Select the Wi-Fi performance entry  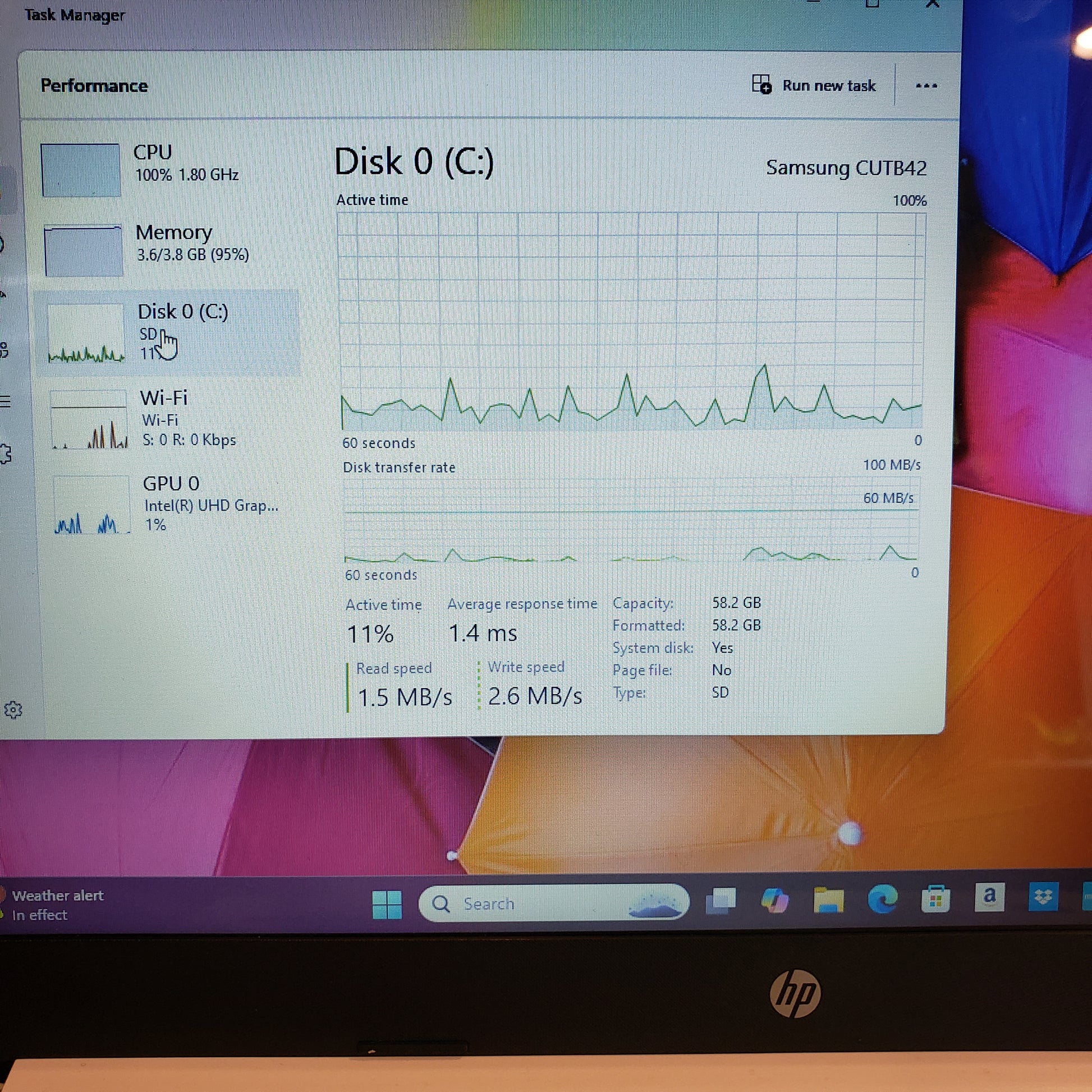pos(169,418)
